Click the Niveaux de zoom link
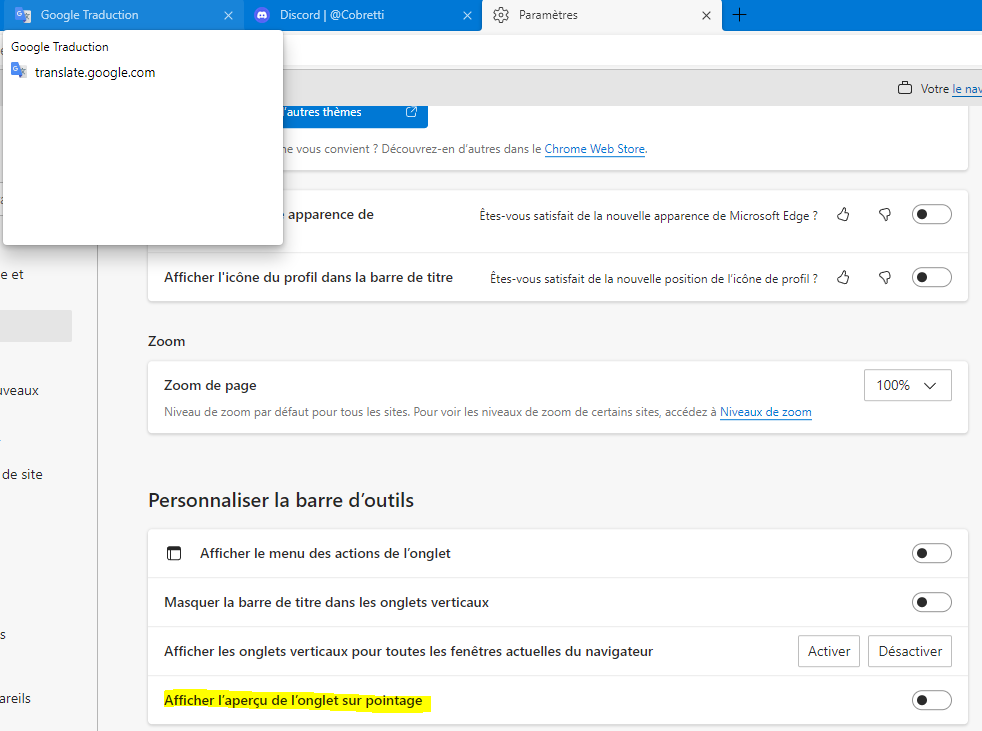Viewport: 982px width, 731px height. click(765, 412)
